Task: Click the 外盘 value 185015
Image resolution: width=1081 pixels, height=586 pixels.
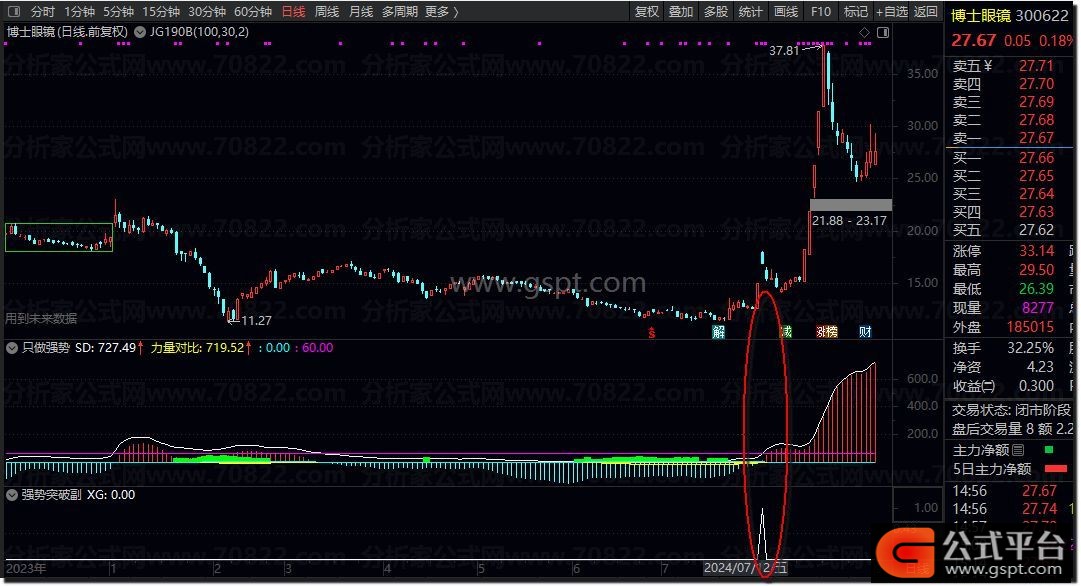Action: click(x=1031, y=327)
